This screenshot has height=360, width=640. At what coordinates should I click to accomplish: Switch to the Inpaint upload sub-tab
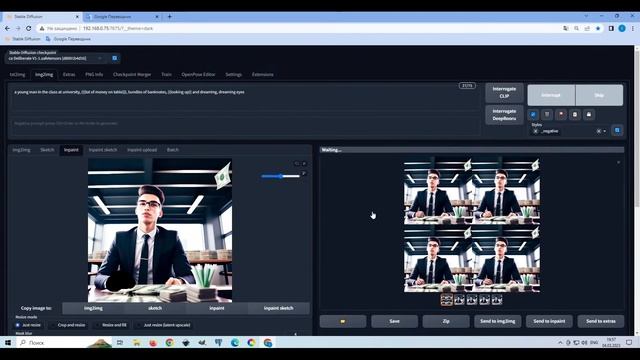point(142,150)
